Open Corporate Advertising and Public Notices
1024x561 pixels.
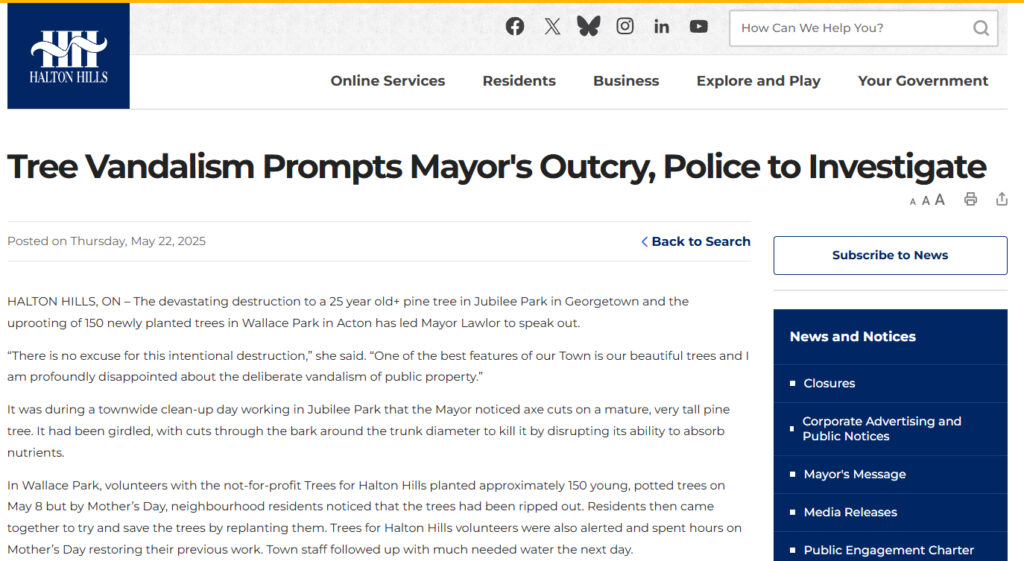882,428
